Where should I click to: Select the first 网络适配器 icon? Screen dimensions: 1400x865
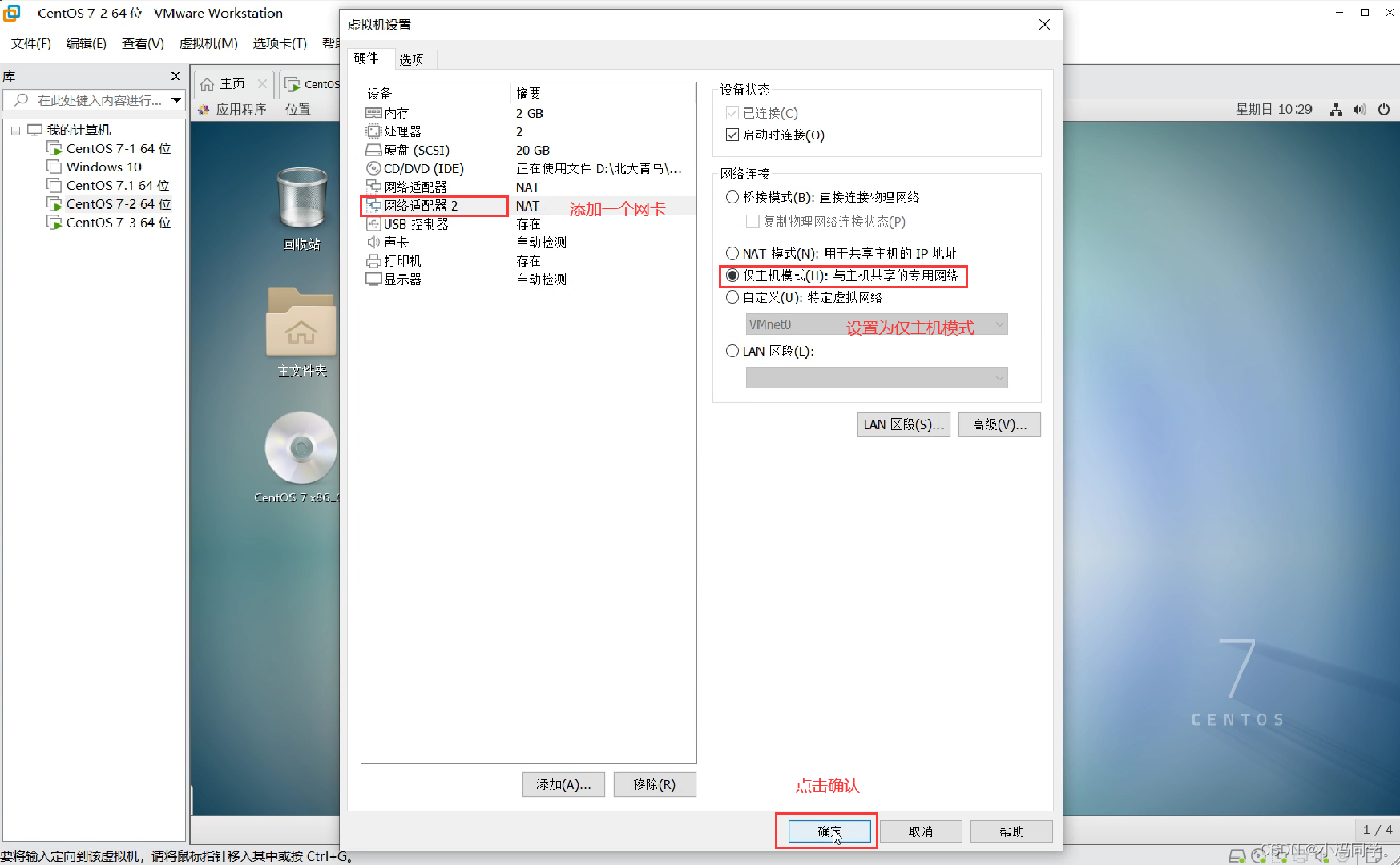pyautogui.click(x=373, y=187)
